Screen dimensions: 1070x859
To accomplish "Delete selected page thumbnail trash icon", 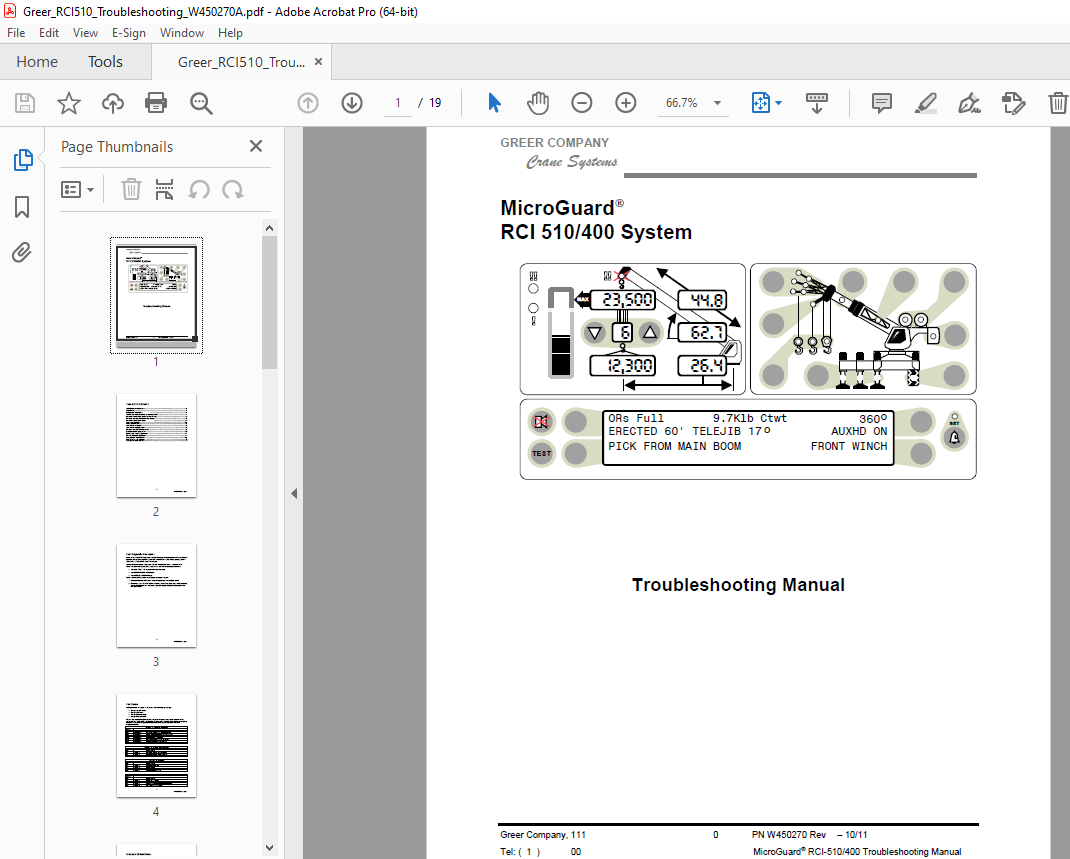I will (131, 190).
